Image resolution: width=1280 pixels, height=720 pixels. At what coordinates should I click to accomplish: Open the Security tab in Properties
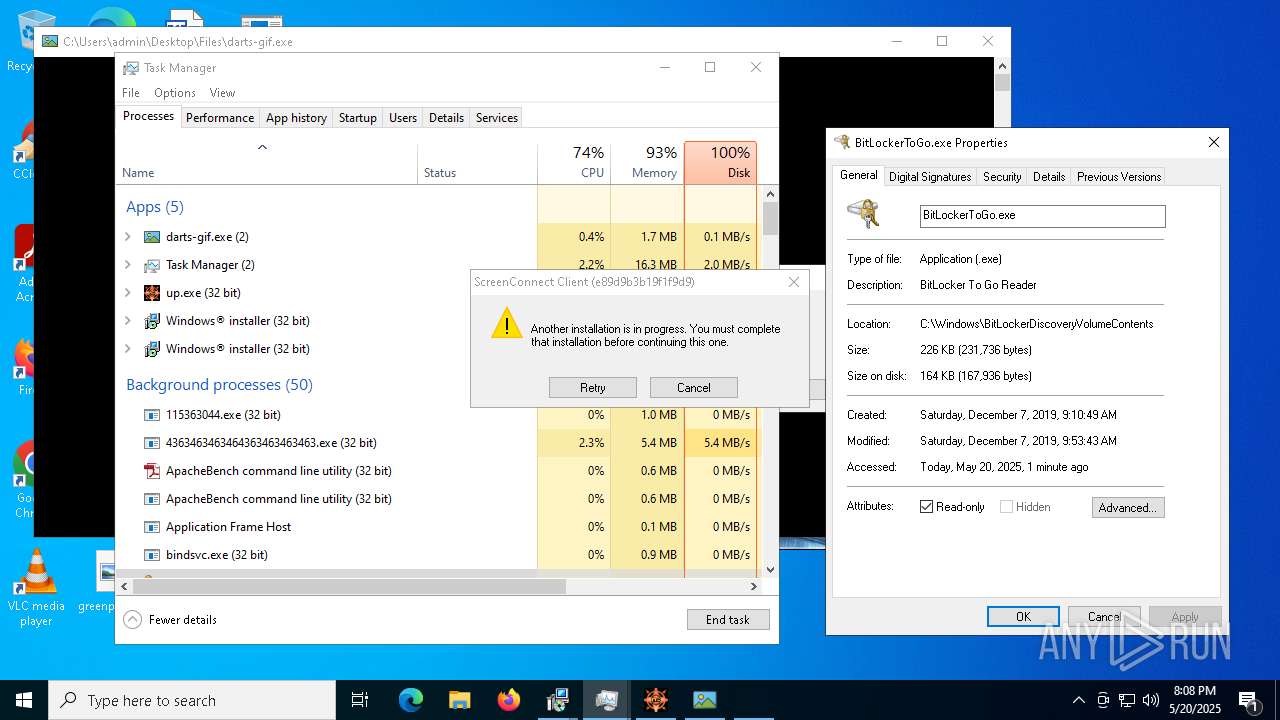[1002, 176]
